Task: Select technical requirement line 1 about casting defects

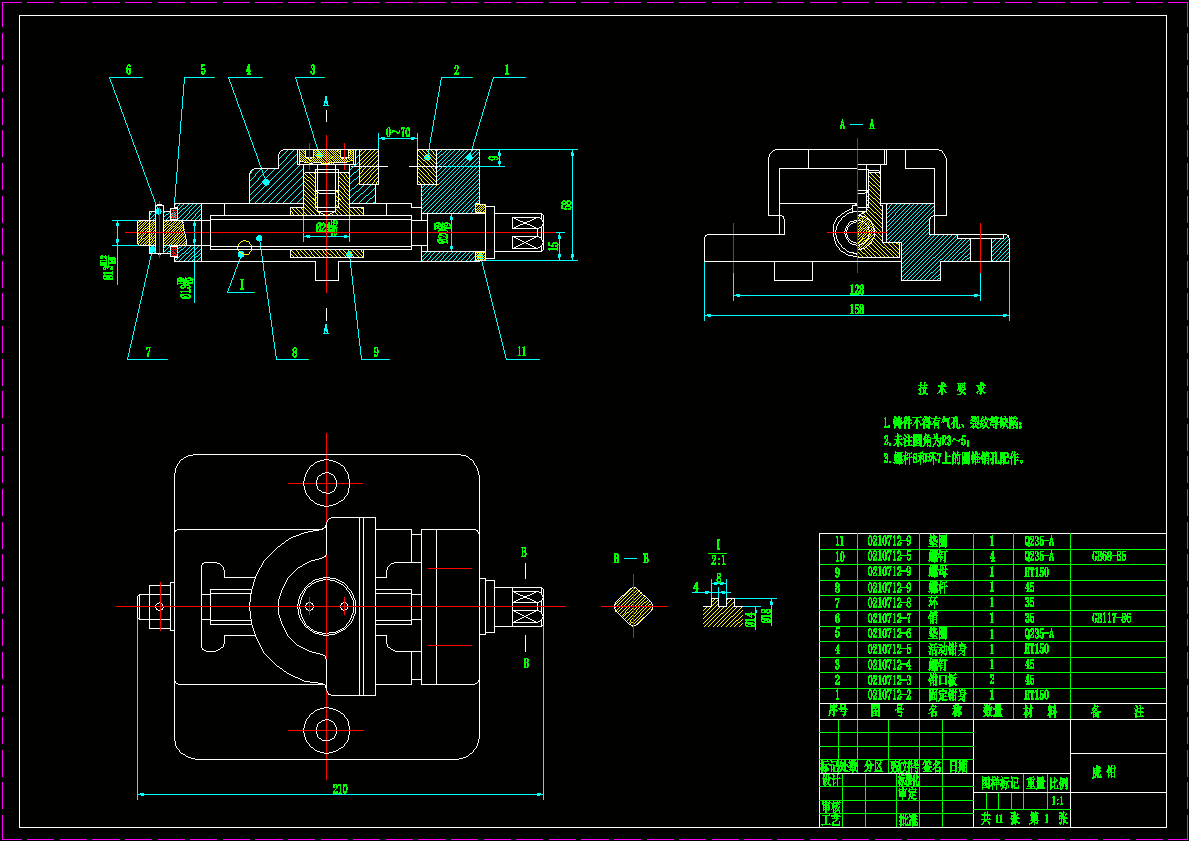Action: click(x=952, y=422)
